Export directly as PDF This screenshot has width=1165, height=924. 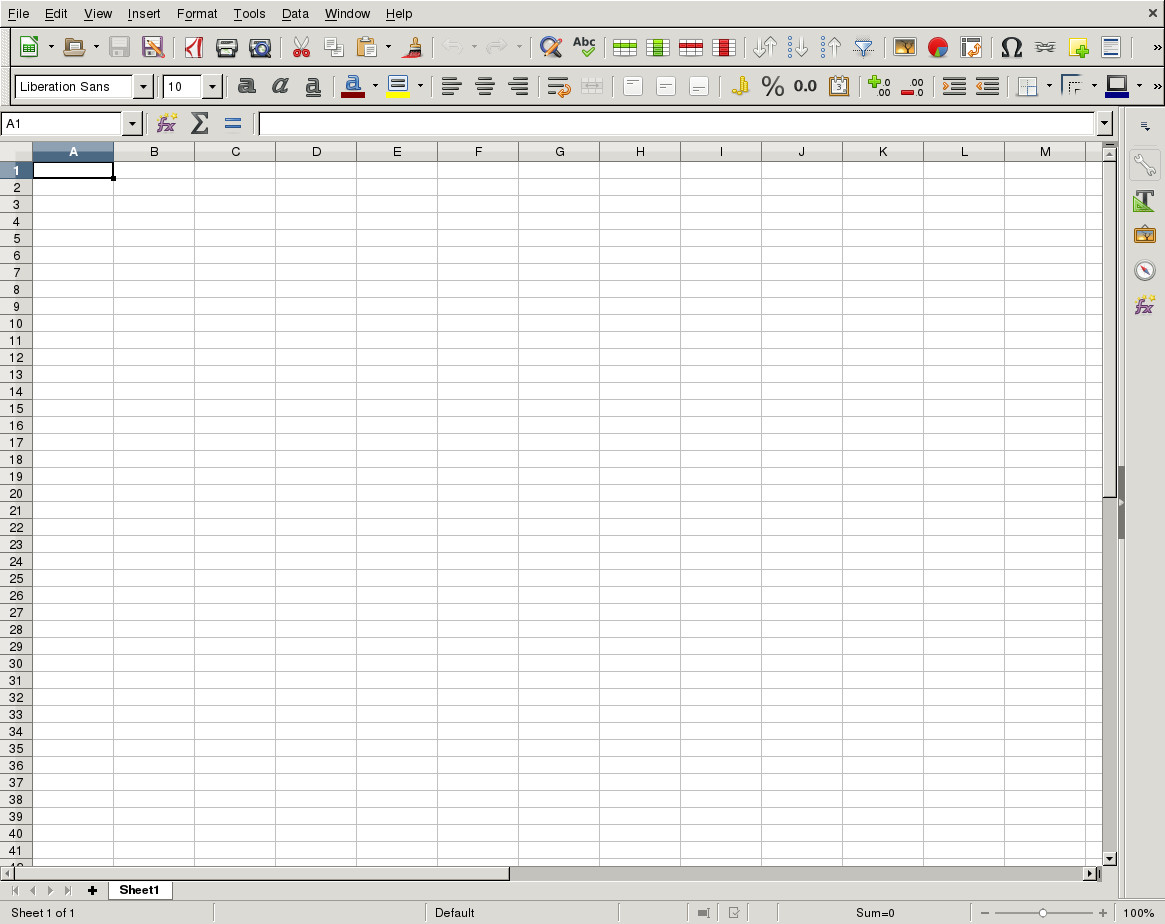[194, 47]
